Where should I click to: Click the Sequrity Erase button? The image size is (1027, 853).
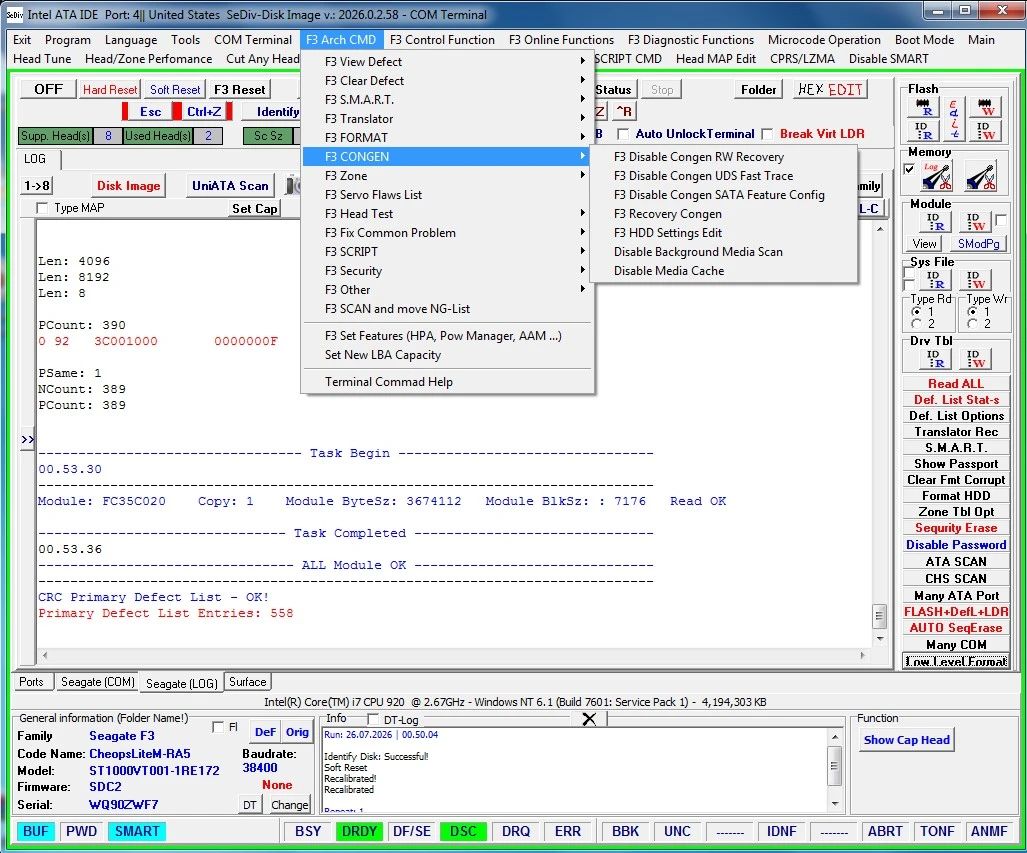956,528
